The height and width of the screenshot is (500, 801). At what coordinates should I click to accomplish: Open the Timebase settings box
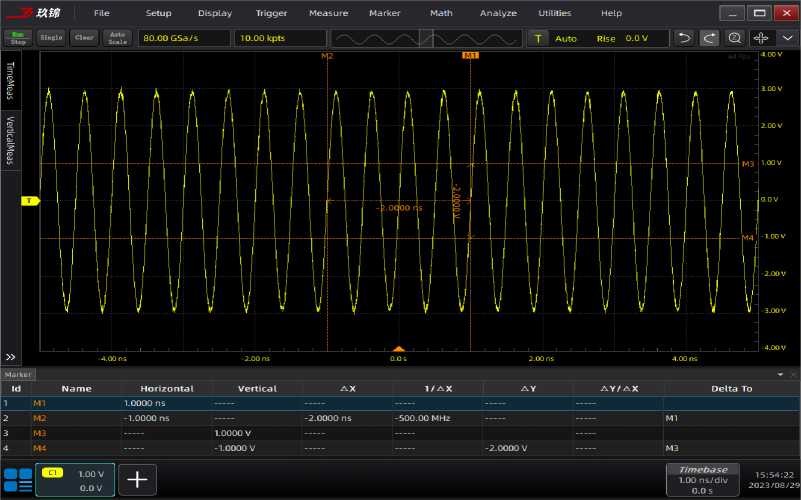705,479
